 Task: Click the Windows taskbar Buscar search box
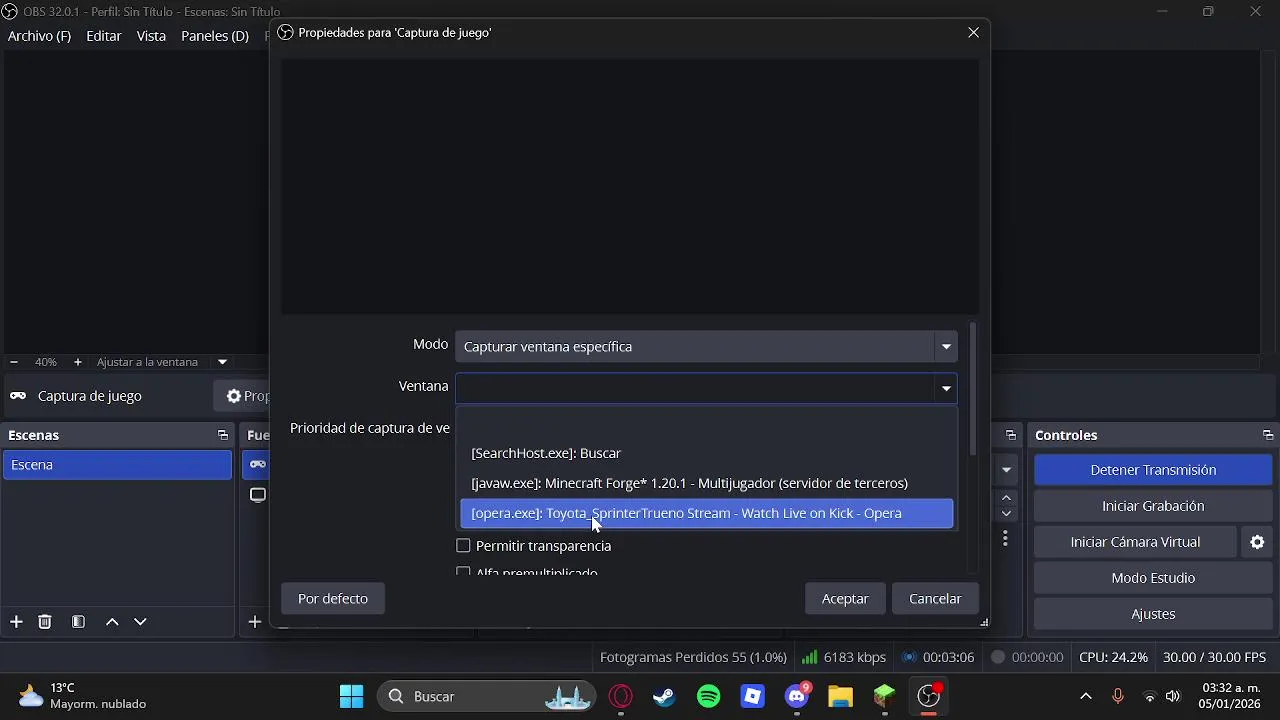pos(486,696)
